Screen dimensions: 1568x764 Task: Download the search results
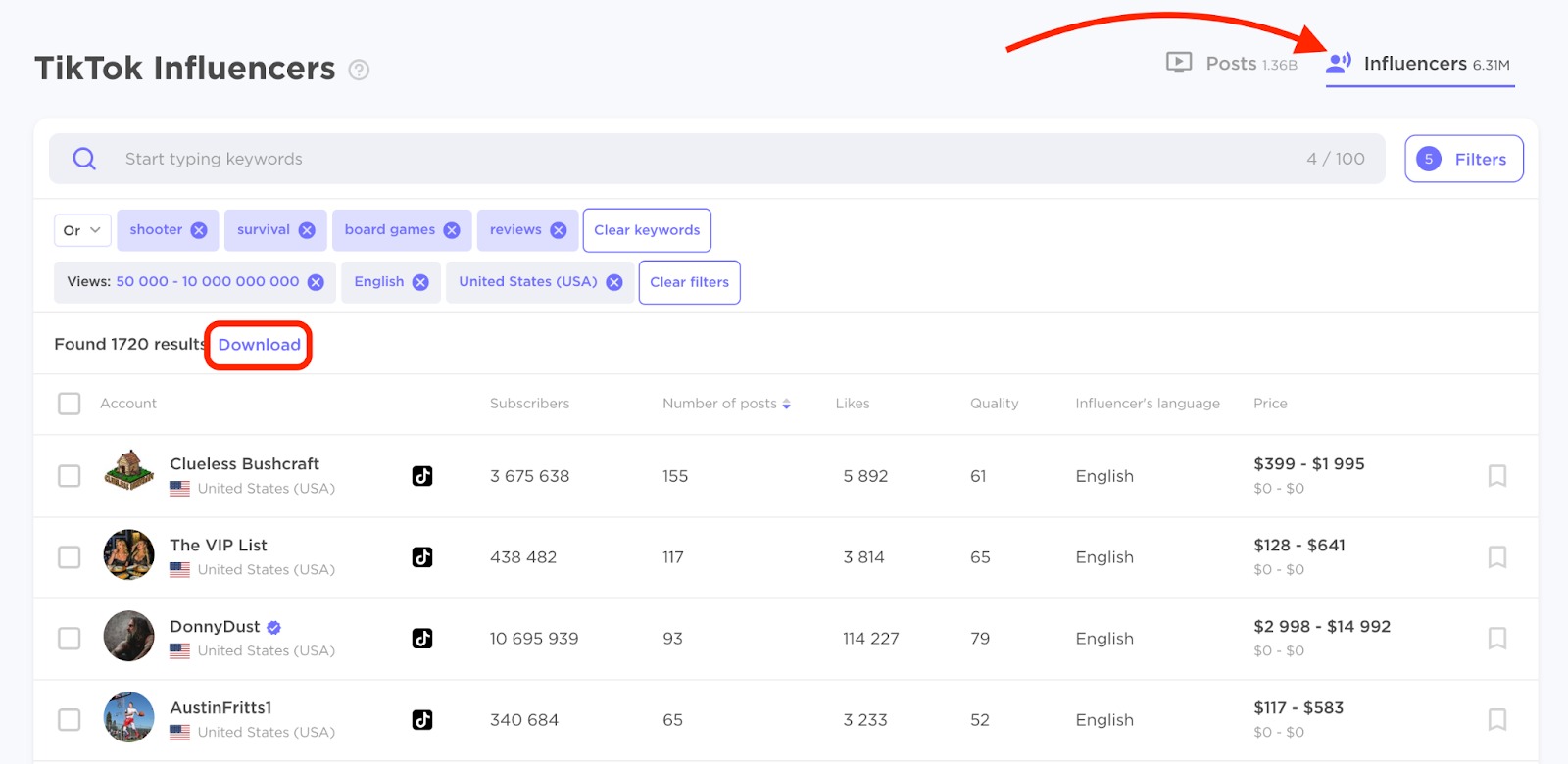click(x=259, y=345)
